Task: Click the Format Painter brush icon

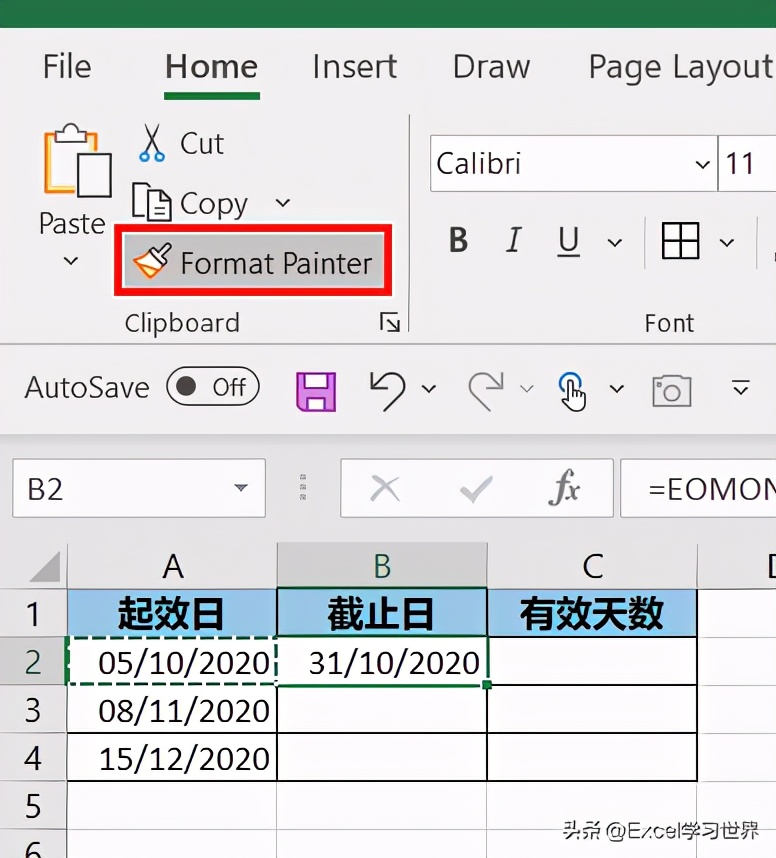Action: (152, 263)
